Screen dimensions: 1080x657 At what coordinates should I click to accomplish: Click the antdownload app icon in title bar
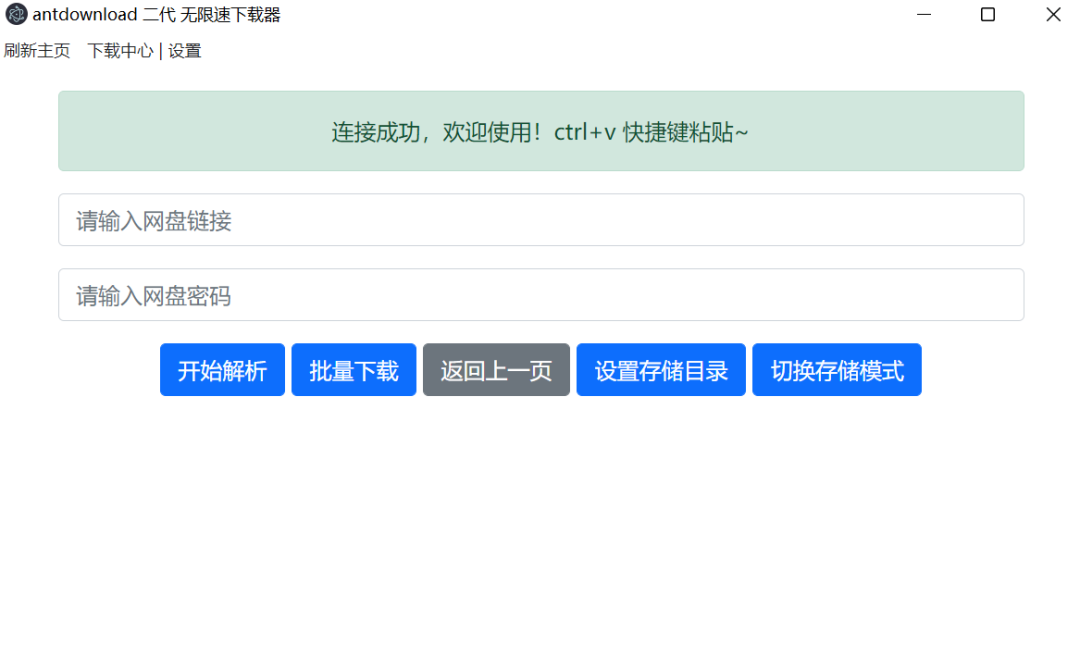(16, 14)
